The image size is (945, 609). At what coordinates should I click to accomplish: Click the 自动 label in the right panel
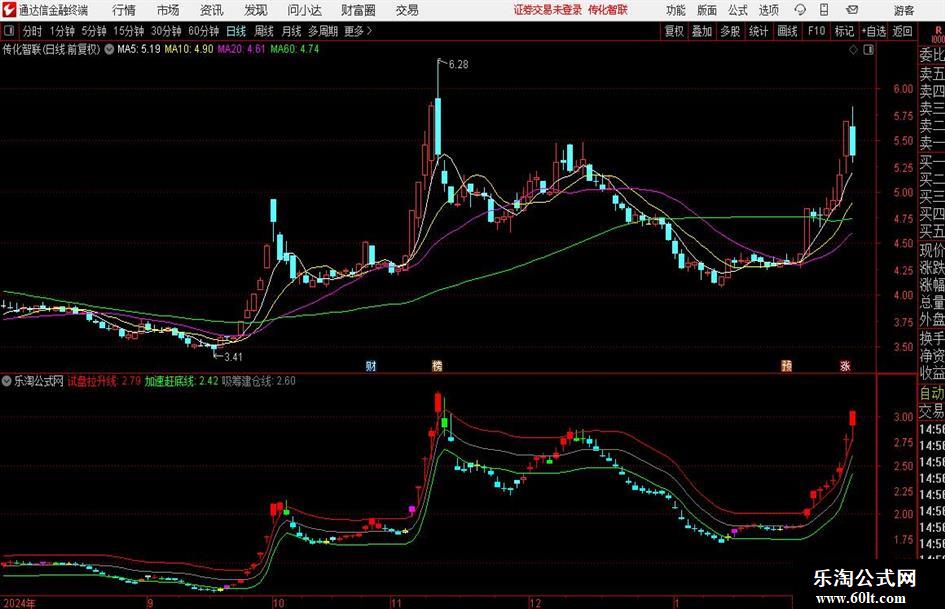(x=932, y=393)
